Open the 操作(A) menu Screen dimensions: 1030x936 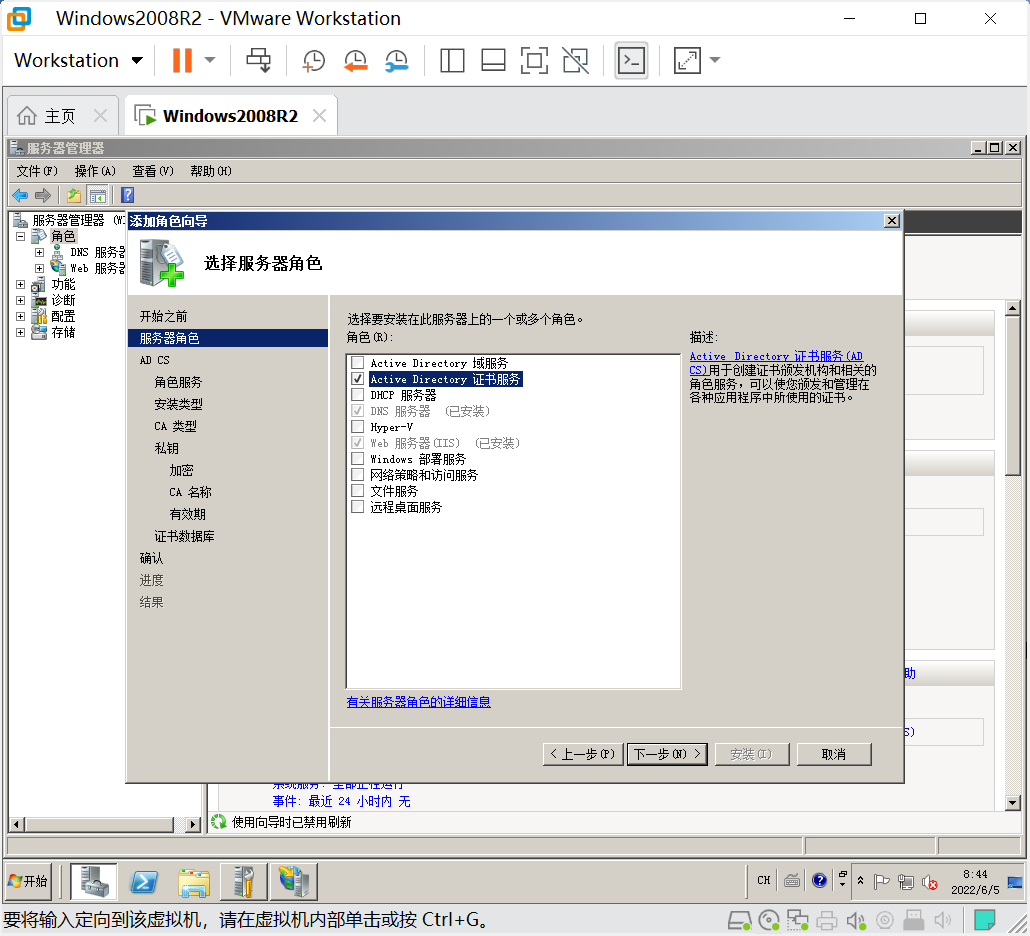pos(95,171)
